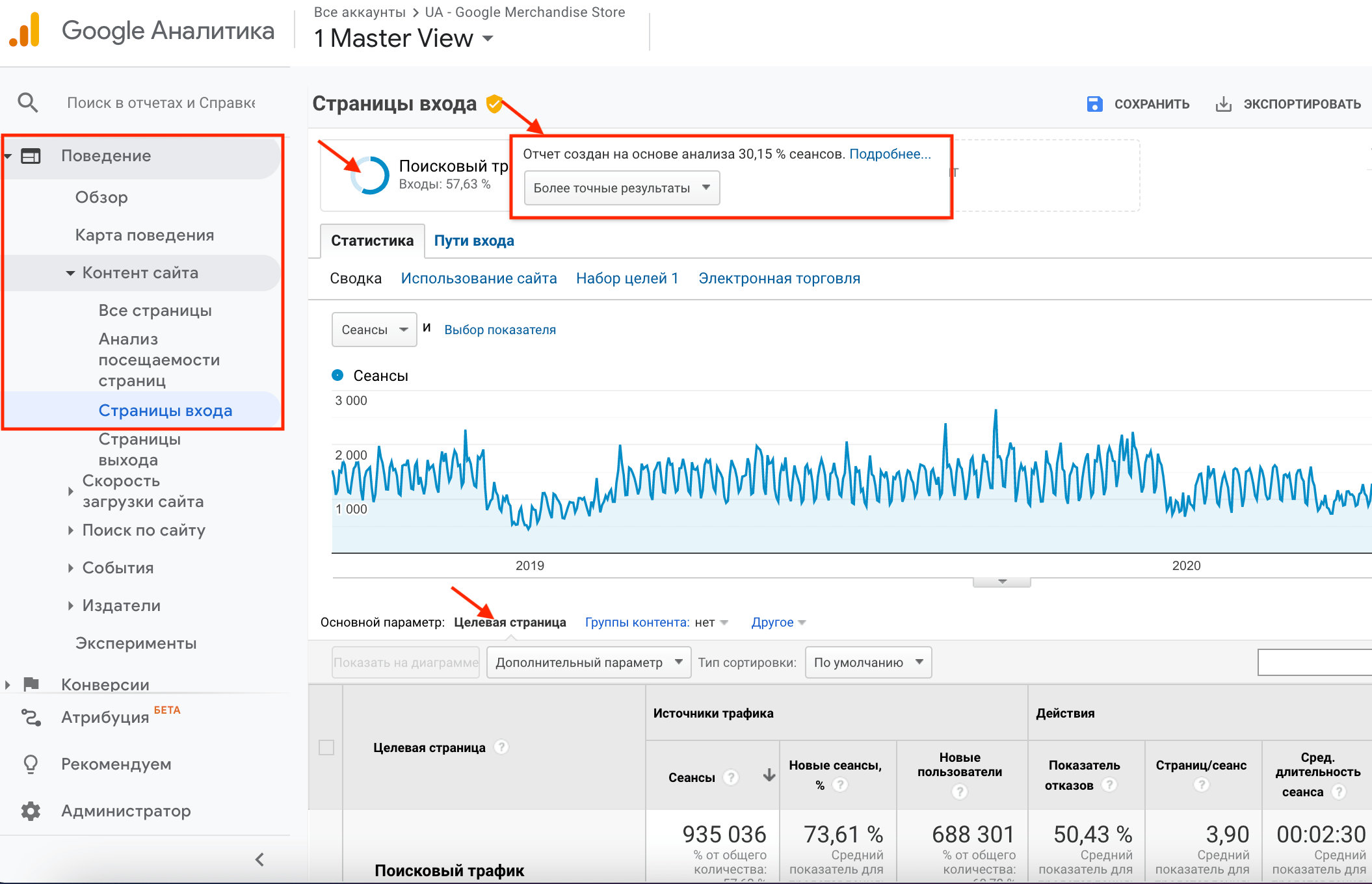Open Все страницы report
The image size is (1372, 884).
(x=155, y=311)
